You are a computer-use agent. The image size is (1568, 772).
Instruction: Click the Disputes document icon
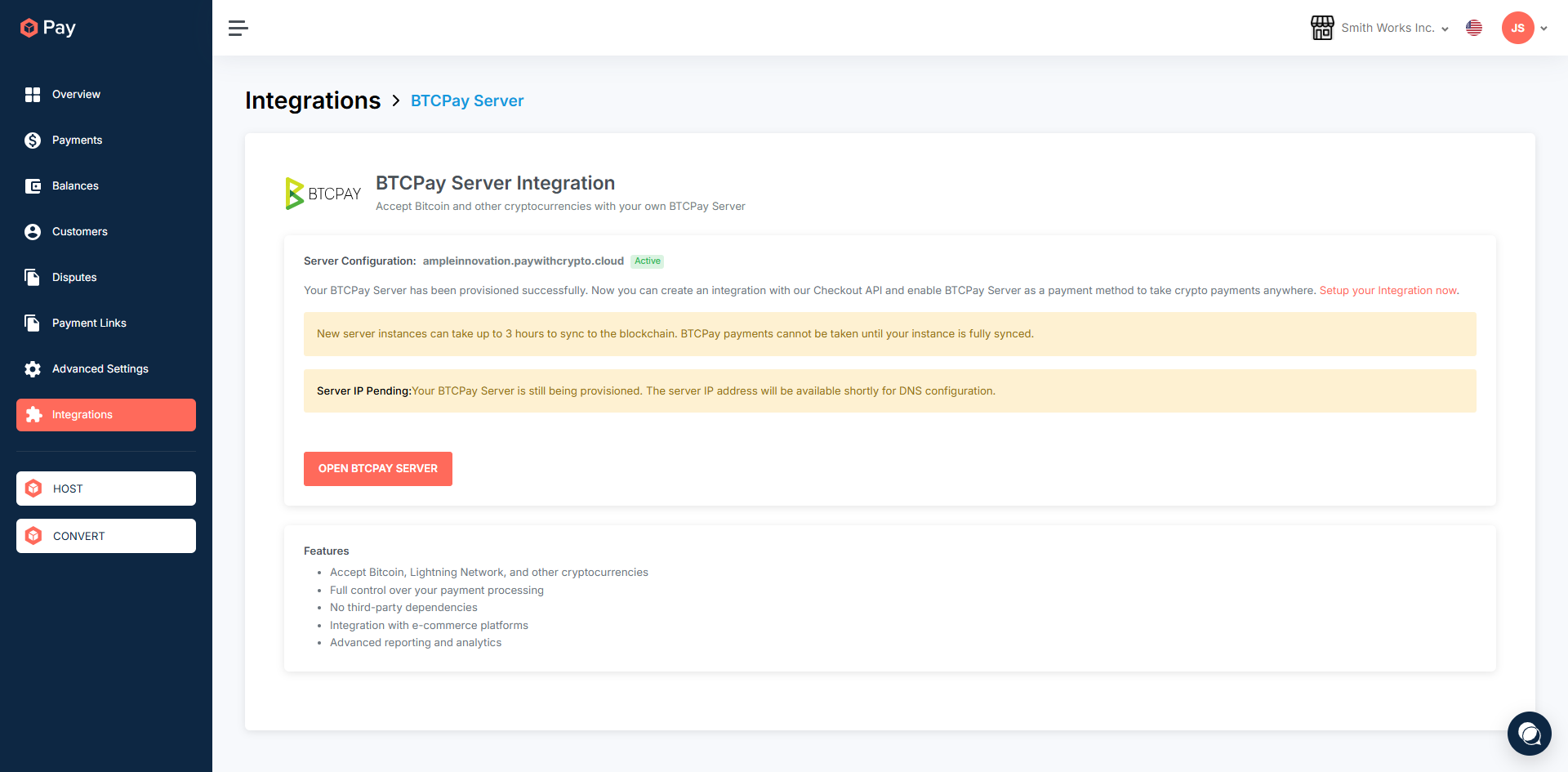pyautogui.click(x=33, y=278)
